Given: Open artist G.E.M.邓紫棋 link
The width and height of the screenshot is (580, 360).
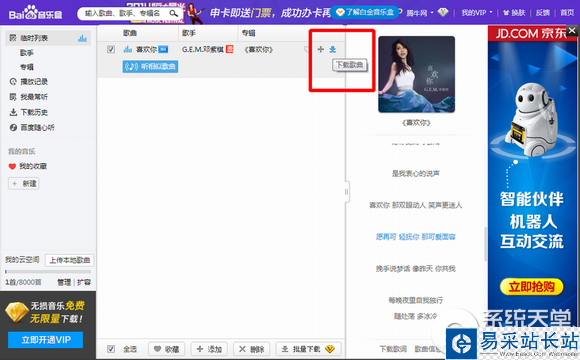Looking at the screenshot, I should coord(203,49).
